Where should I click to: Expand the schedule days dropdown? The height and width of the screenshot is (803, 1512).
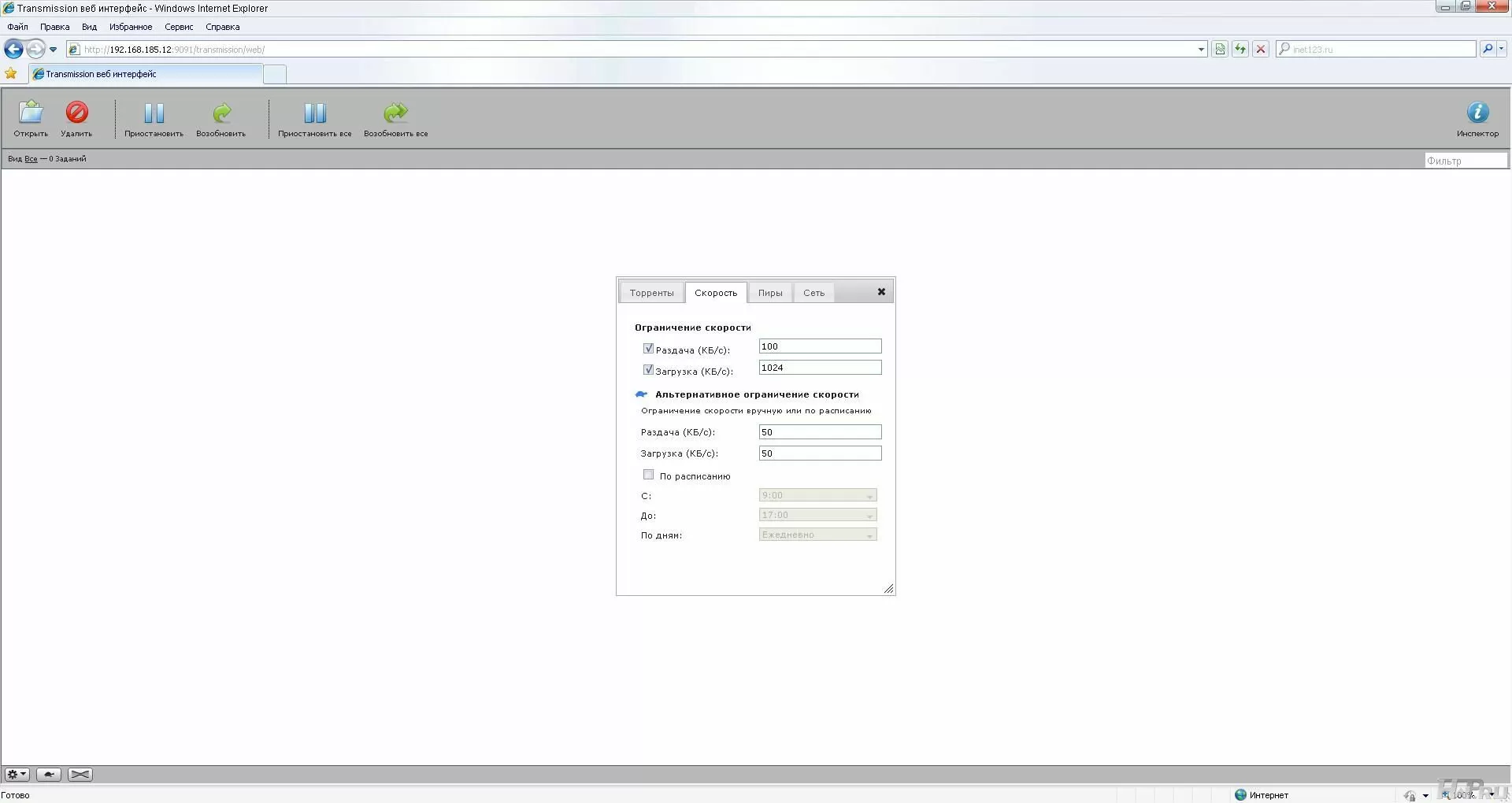817,535
